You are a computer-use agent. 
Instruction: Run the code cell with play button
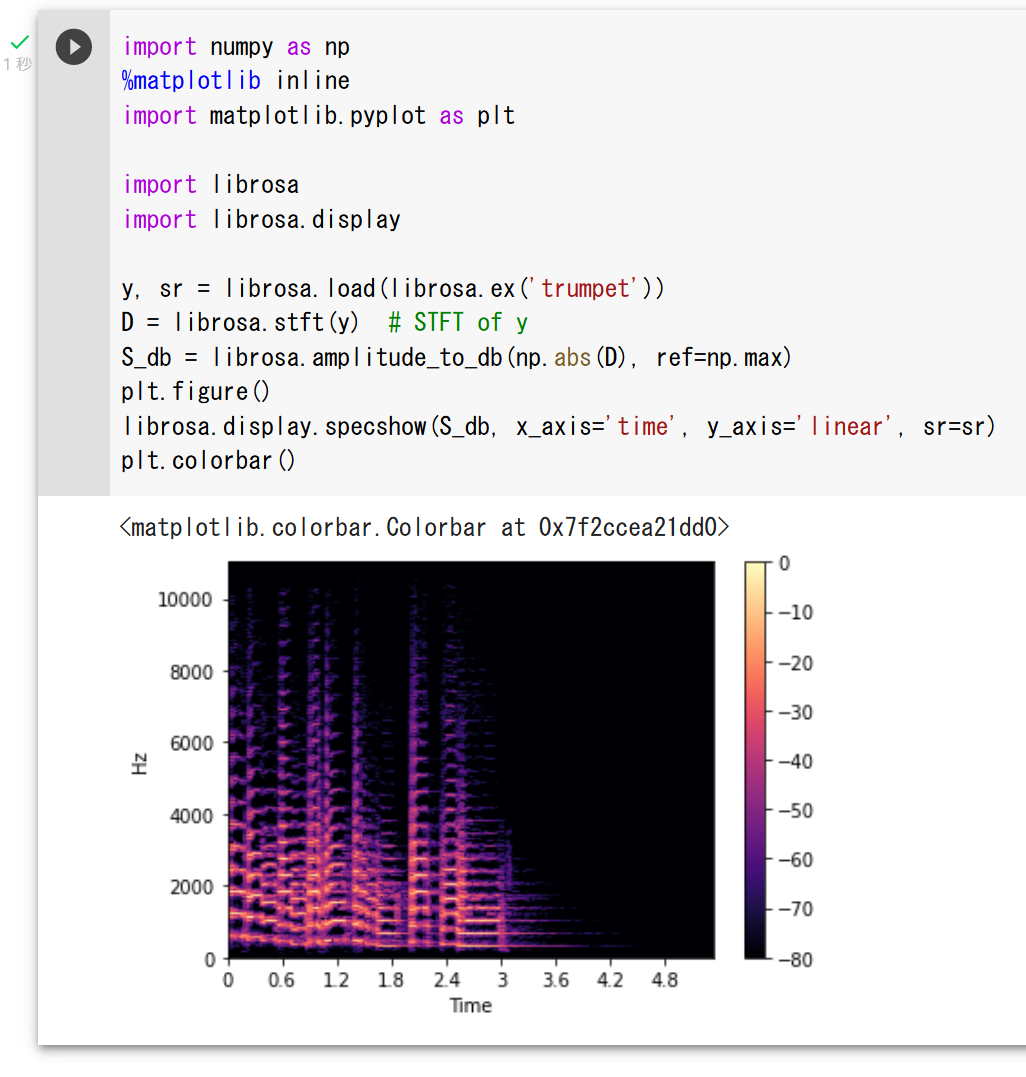[73, 47]
